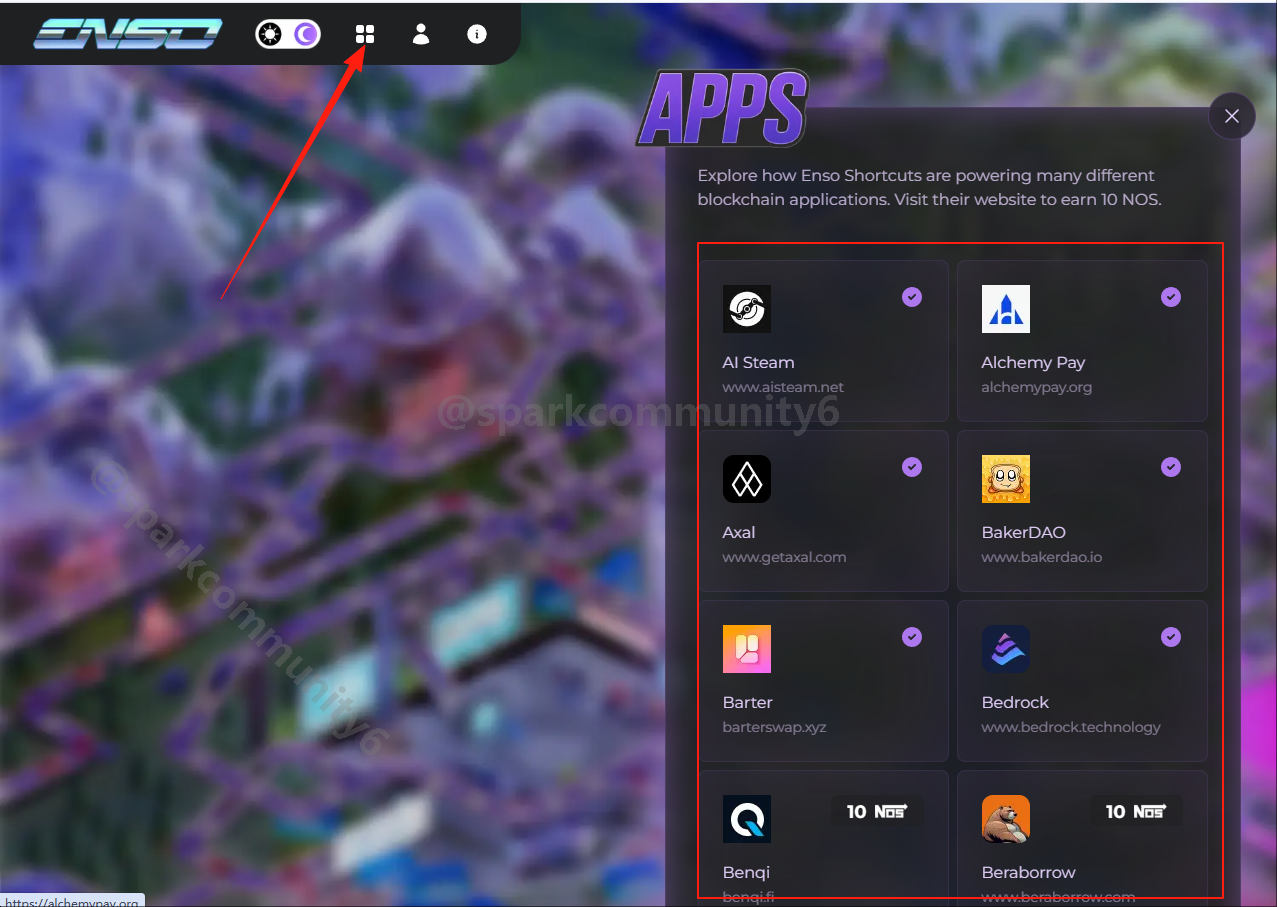
Task: Visit the www.bedrock.technology link
Action: (1071, 727)
